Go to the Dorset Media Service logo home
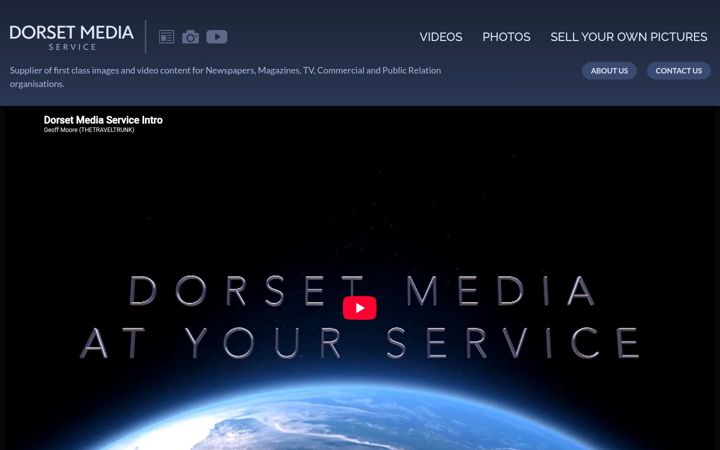The width and height of the screenshot is (720, 450). tap(72, 37)
